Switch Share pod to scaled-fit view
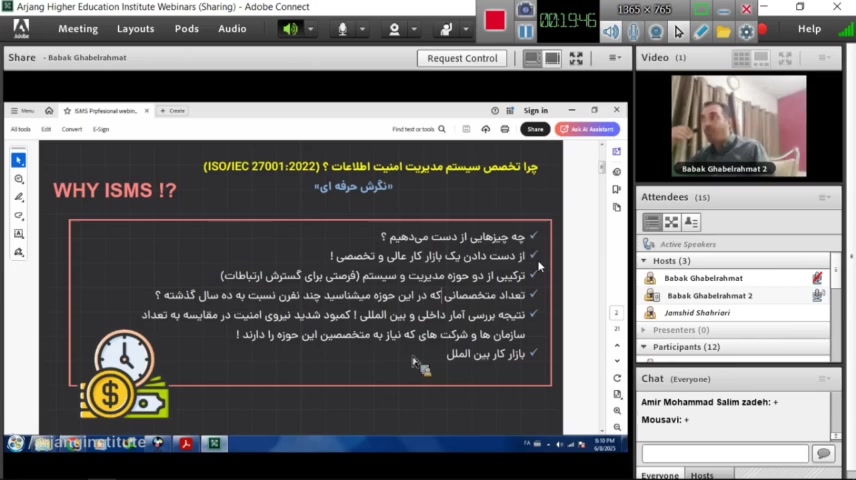Image resolution: width=856 pixels, height=480 pixels. pos(532,58)
